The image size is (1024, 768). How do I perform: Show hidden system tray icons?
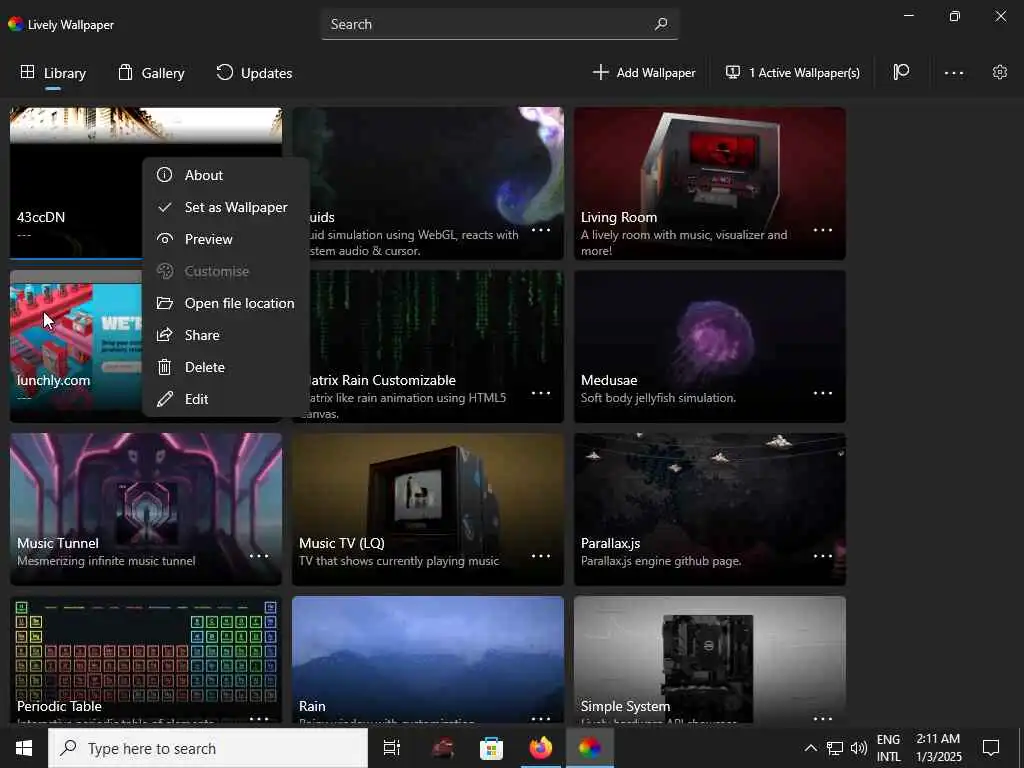pos(810,748)
